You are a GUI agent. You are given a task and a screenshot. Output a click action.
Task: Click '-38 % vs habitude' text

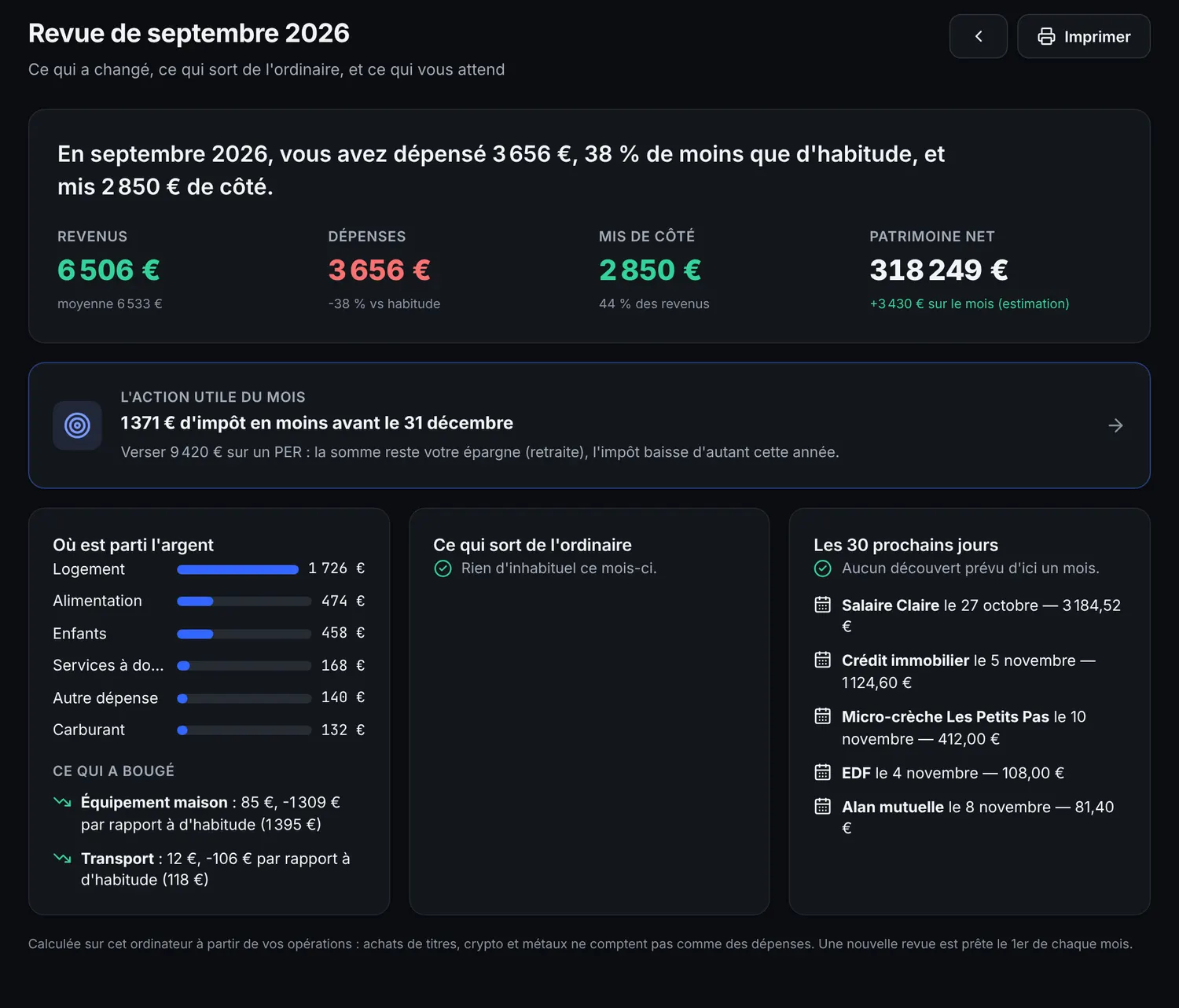[384, 304]
